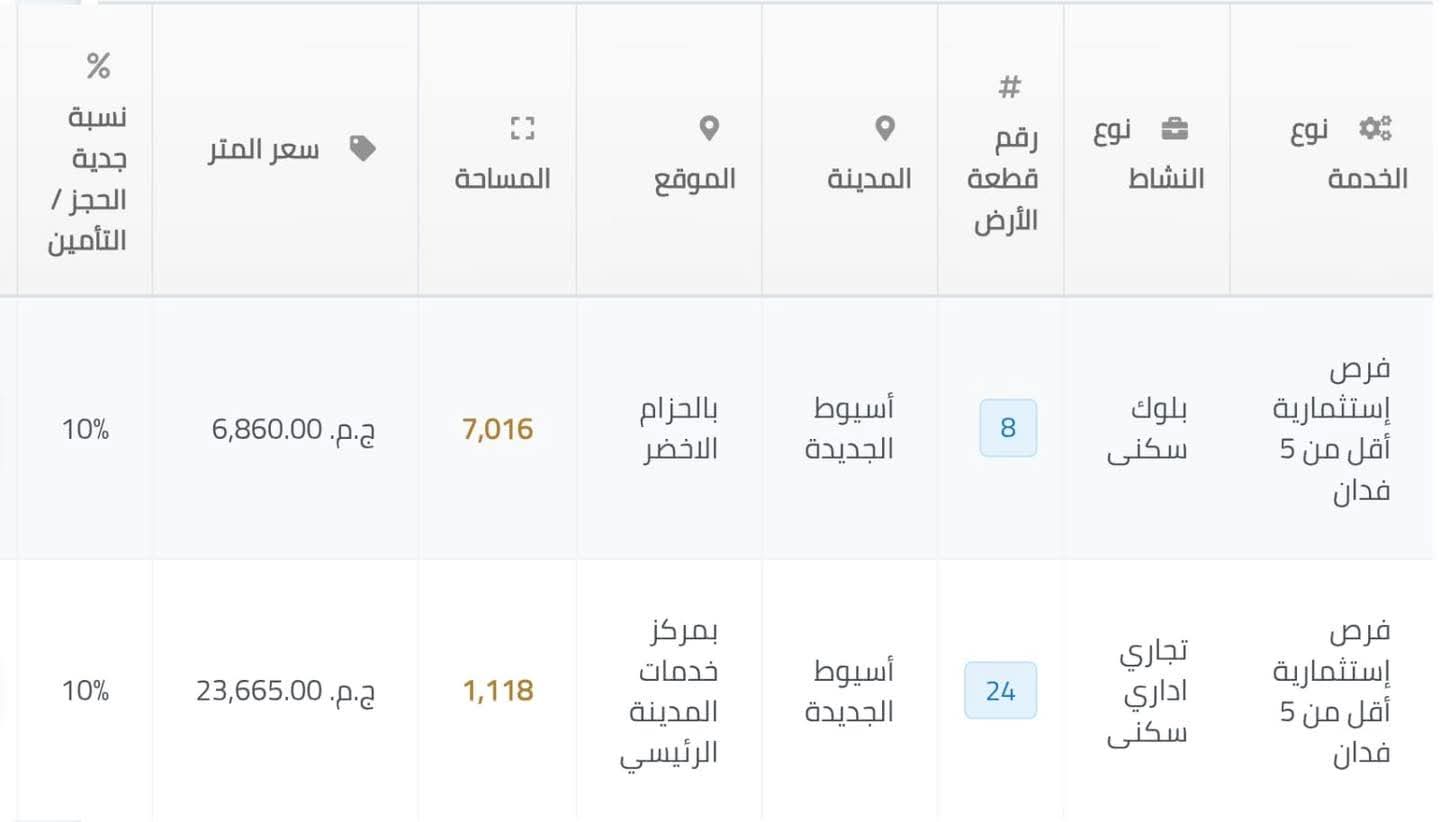Click the بلوك سكنى activity cell

1148,429
